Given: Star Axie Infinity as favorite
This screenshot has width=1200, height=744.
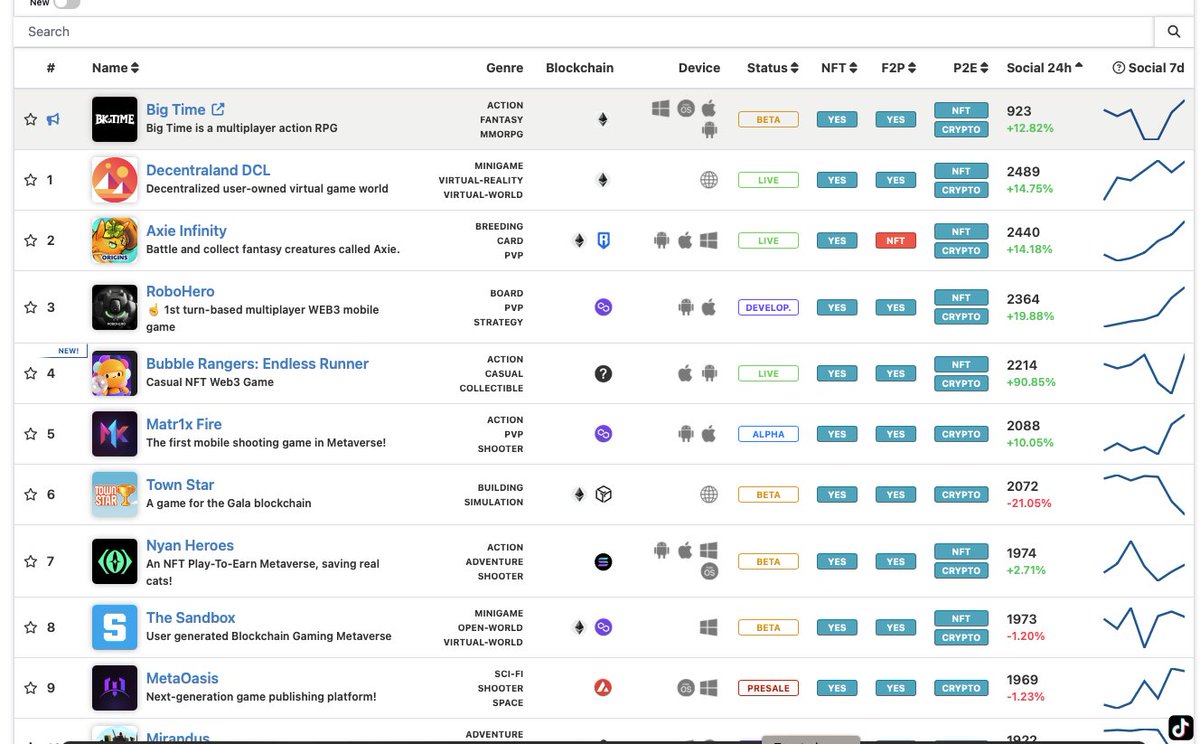Looking at the screenshot, I should pos(30,240).
